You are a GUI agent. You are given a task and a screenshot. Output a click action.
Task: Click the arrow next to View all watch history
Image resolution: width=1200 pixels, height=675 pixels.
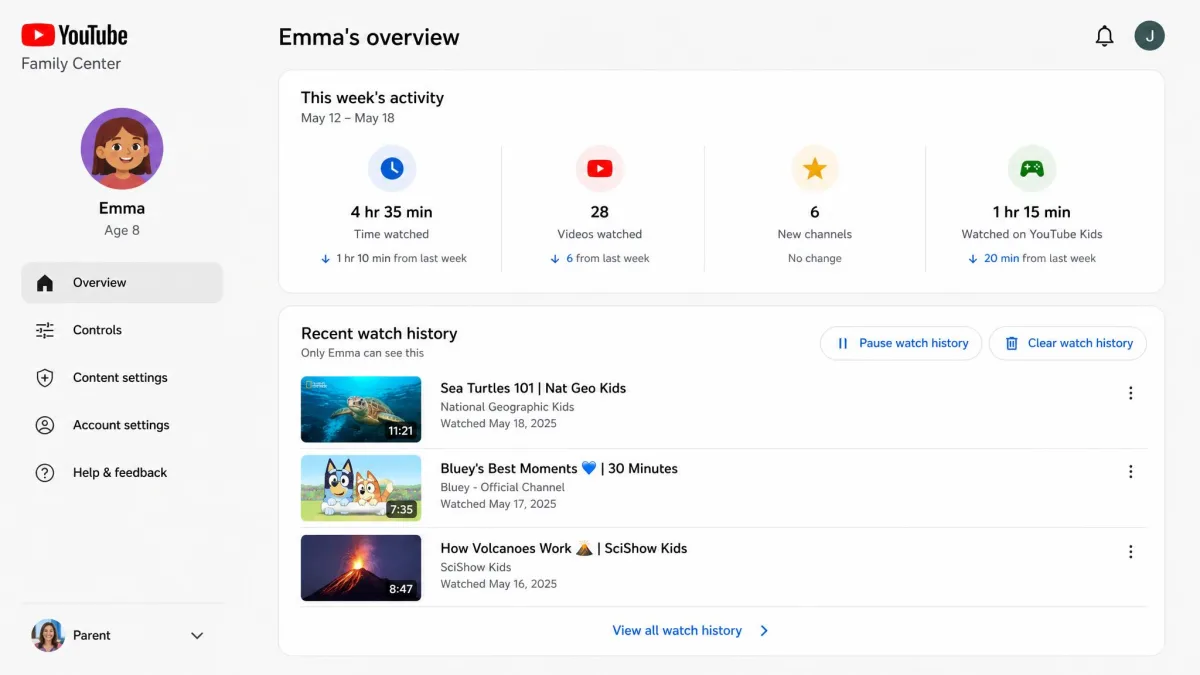(764, 631)
